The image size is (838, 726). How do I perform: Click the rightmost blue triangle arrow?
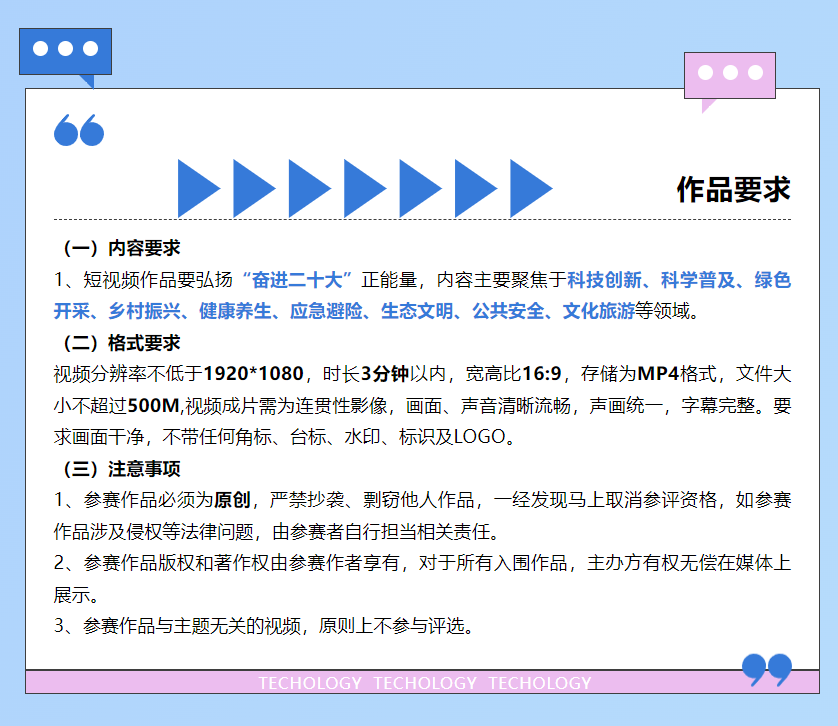point(530,188)
